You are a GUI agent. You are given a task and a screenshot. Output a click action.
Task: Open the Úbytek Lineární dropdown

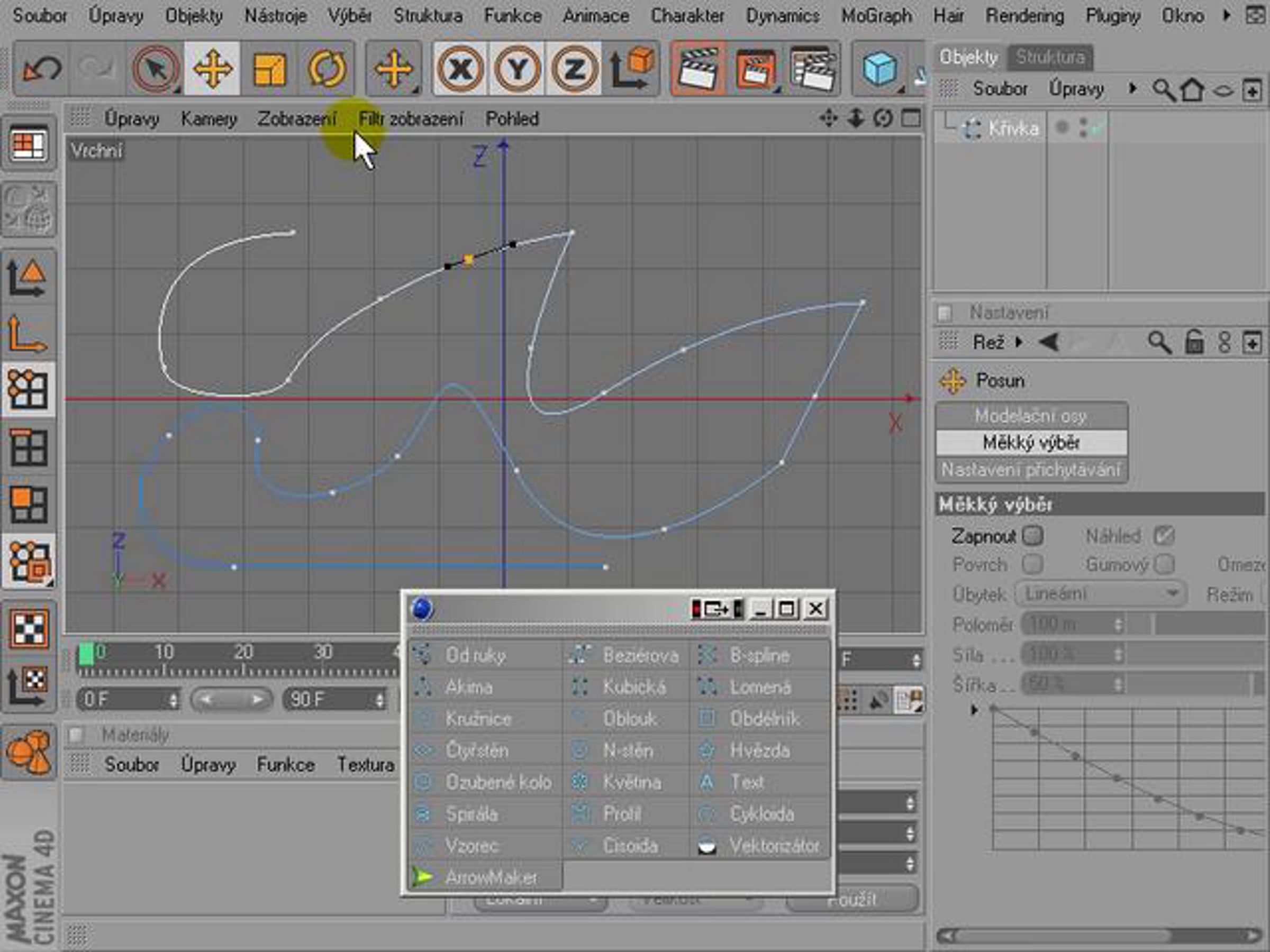click(1100, 593)
